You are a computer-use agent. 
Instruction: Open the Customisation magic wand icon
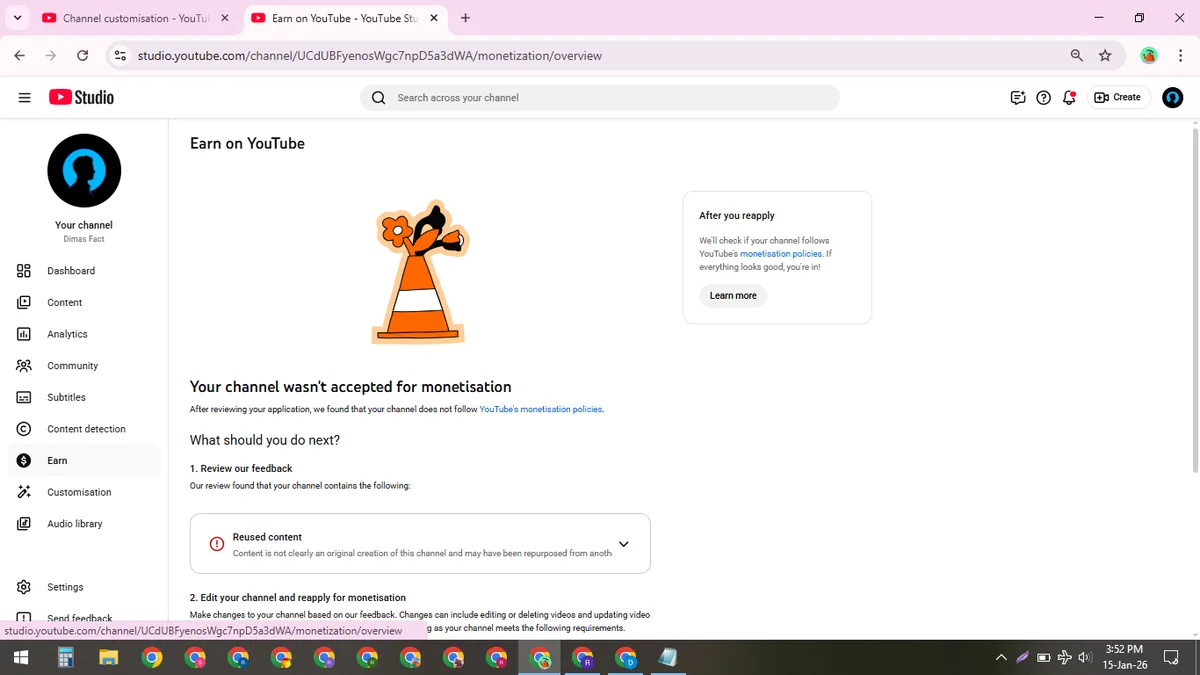tap(24, 492)
